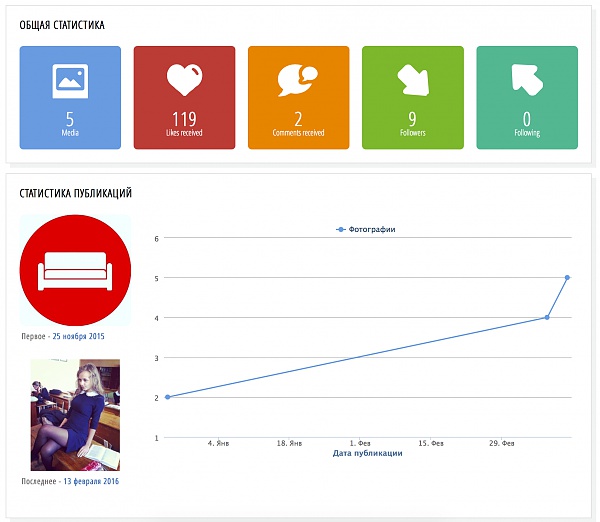Open the teal Following tile
The height and width of the screenshot is (522, 600).
[x=527, y=98]
